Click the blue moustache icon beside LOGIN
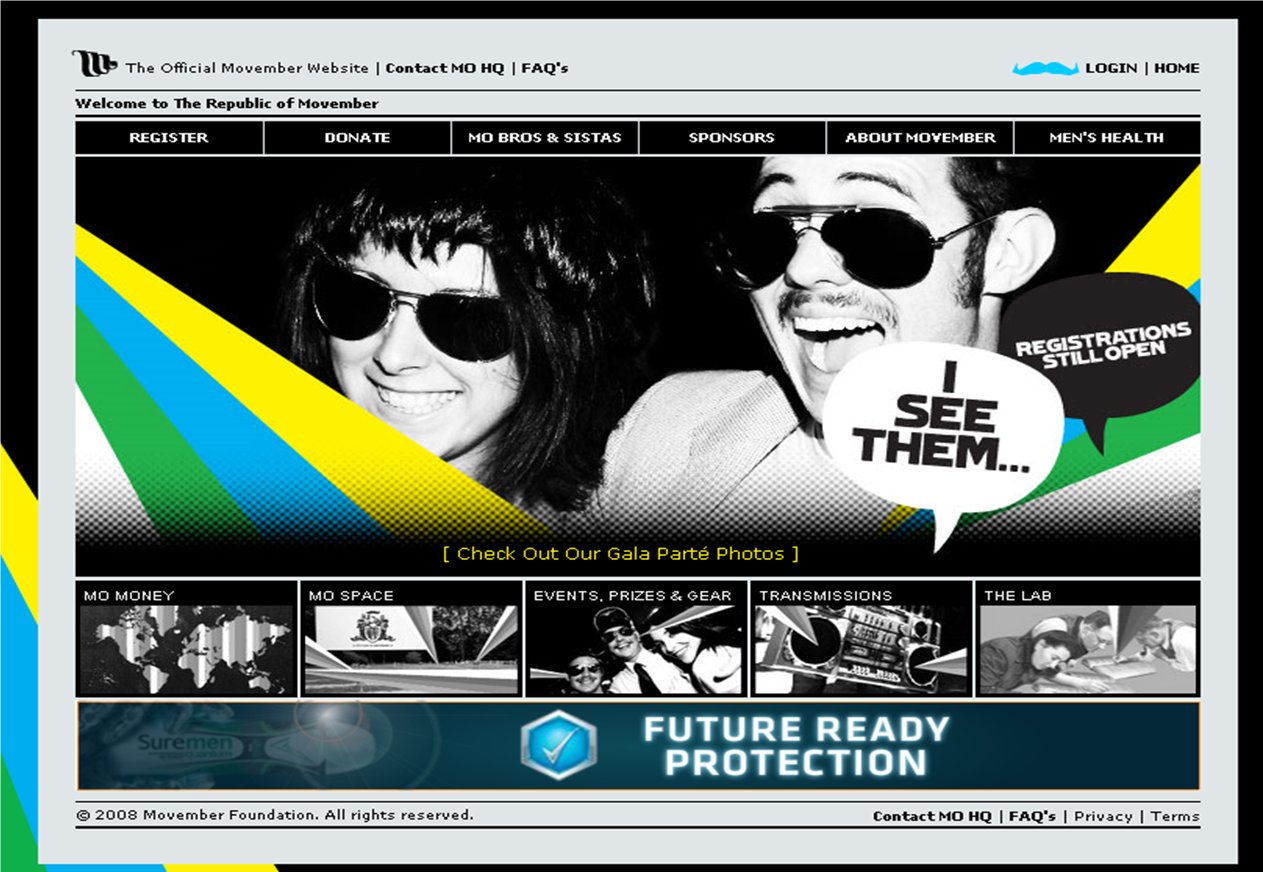This screenshot has width=1263, height=872. coord(1045,68)
